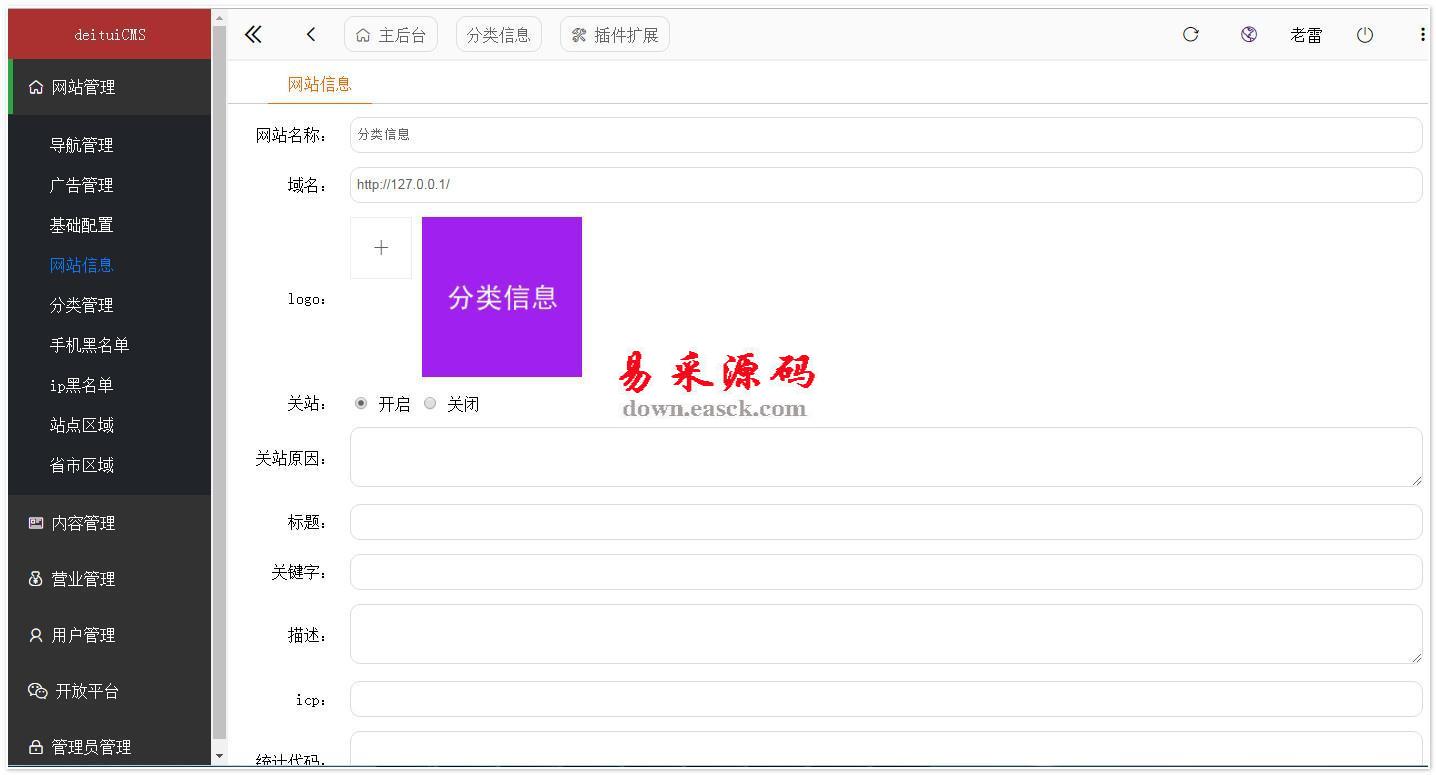Image resolution: width=1436 pixels, height=775 pixels.
Task: Click the 管理员管理 lock icon in sidebar
Action: pyautogui.click(x=36, y=746)
